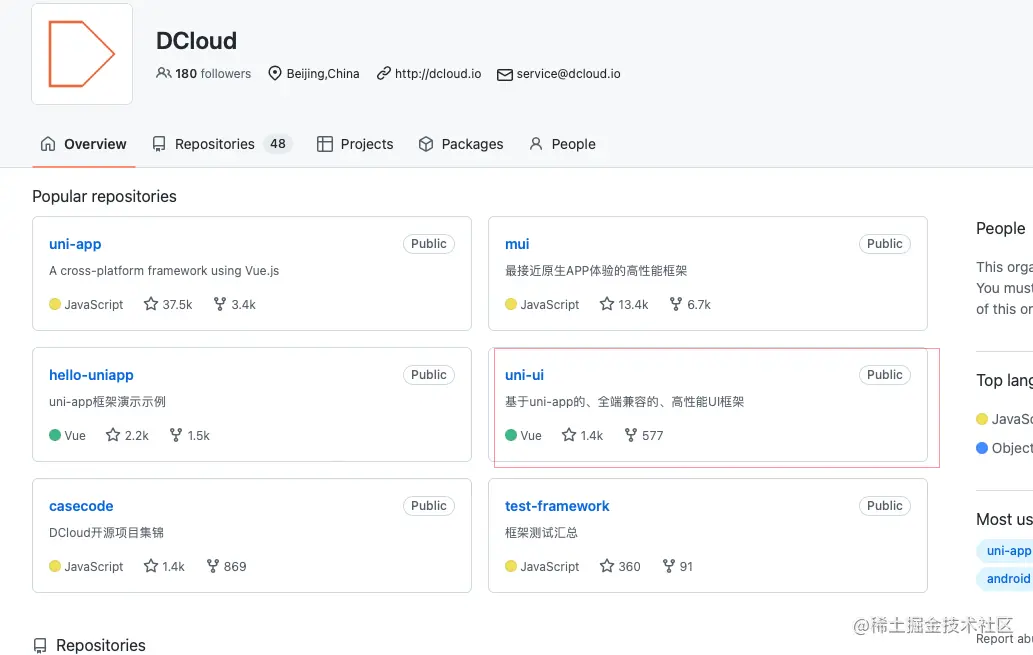Viewport: 1033px width, 655px height.
Task: Open the Projects tab
Action: point(355,144)
